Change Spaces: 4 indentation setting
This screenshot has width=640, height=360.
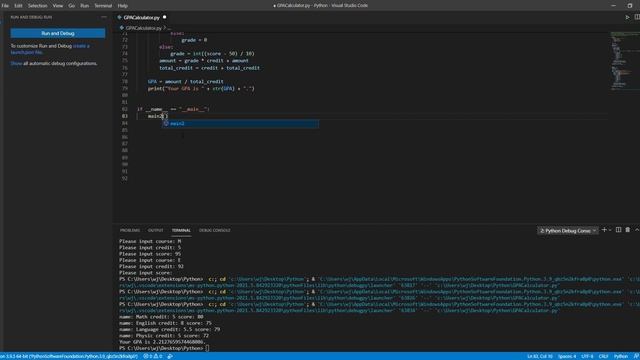[567, 356]
